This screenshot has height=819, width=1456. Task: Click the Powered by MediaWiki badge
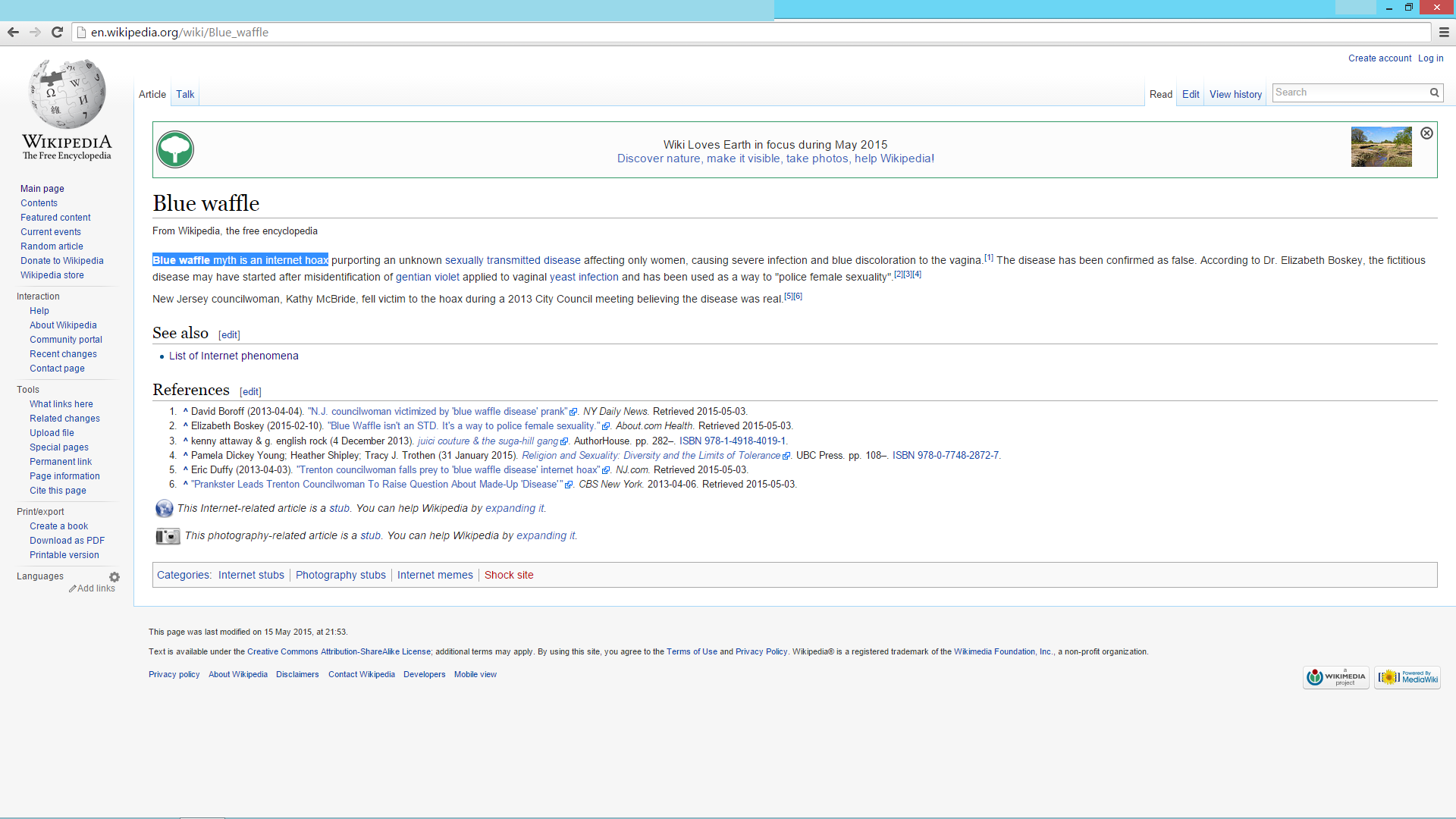click(x=1407, y=677)
